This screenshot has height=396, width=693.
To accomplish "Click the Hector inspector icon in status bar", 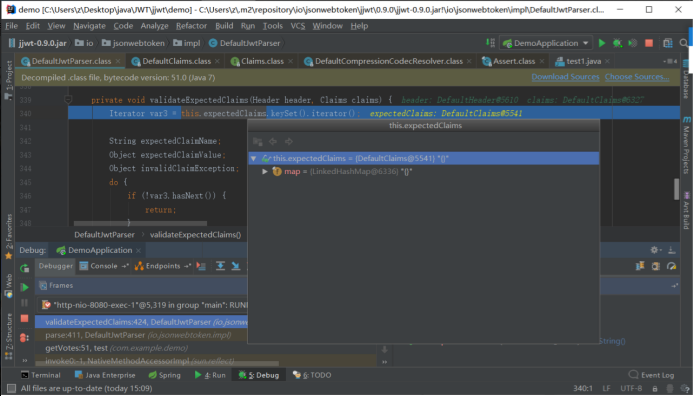I will point(670,388).
